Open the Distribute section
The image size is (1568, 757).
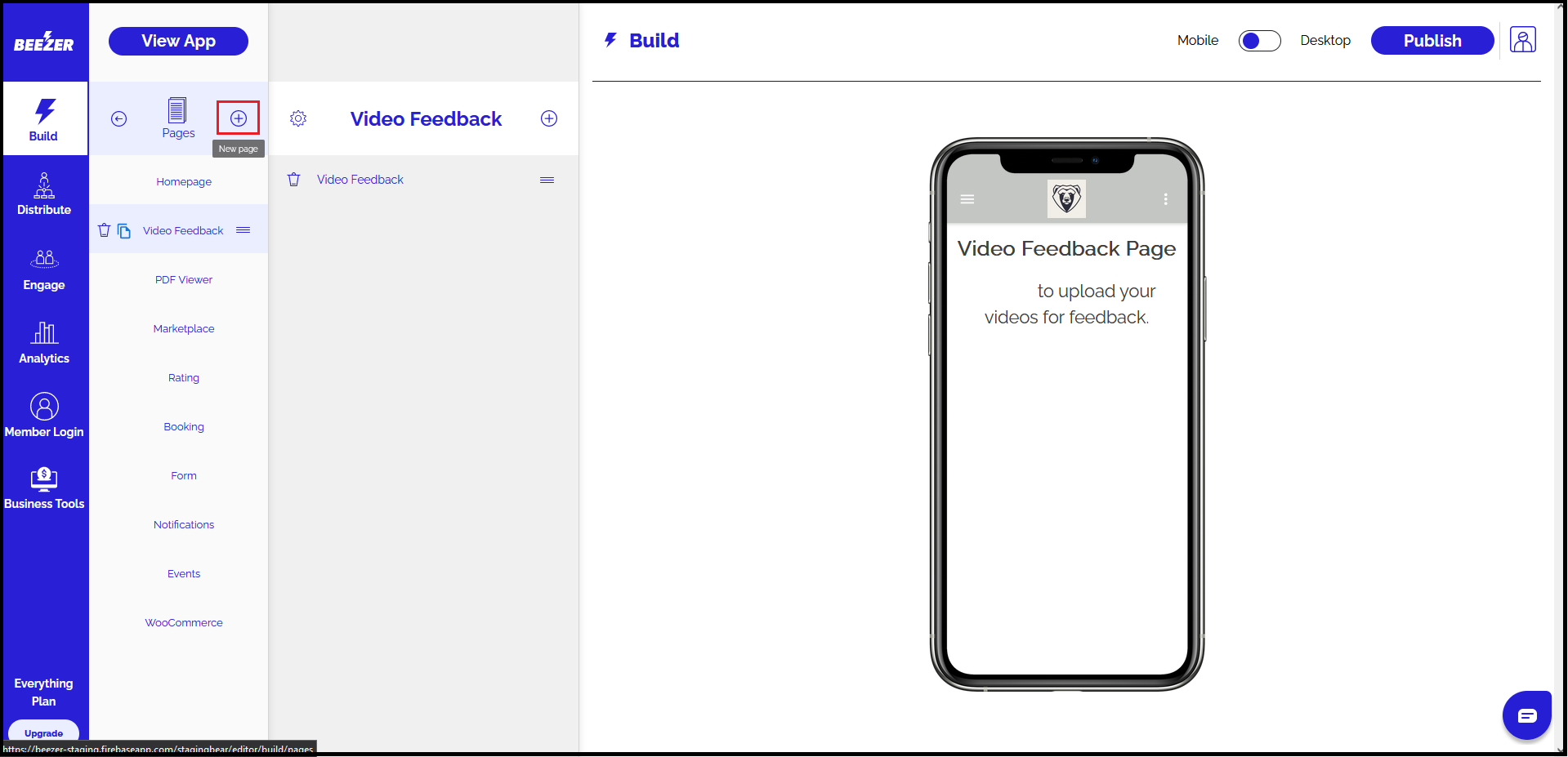tap(44, 194)
